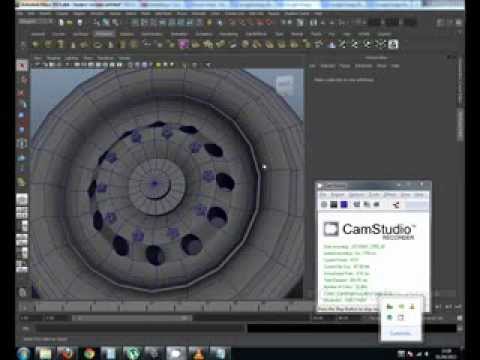
Task: Click inside the Maya command line field
Action: coord(140,329)
